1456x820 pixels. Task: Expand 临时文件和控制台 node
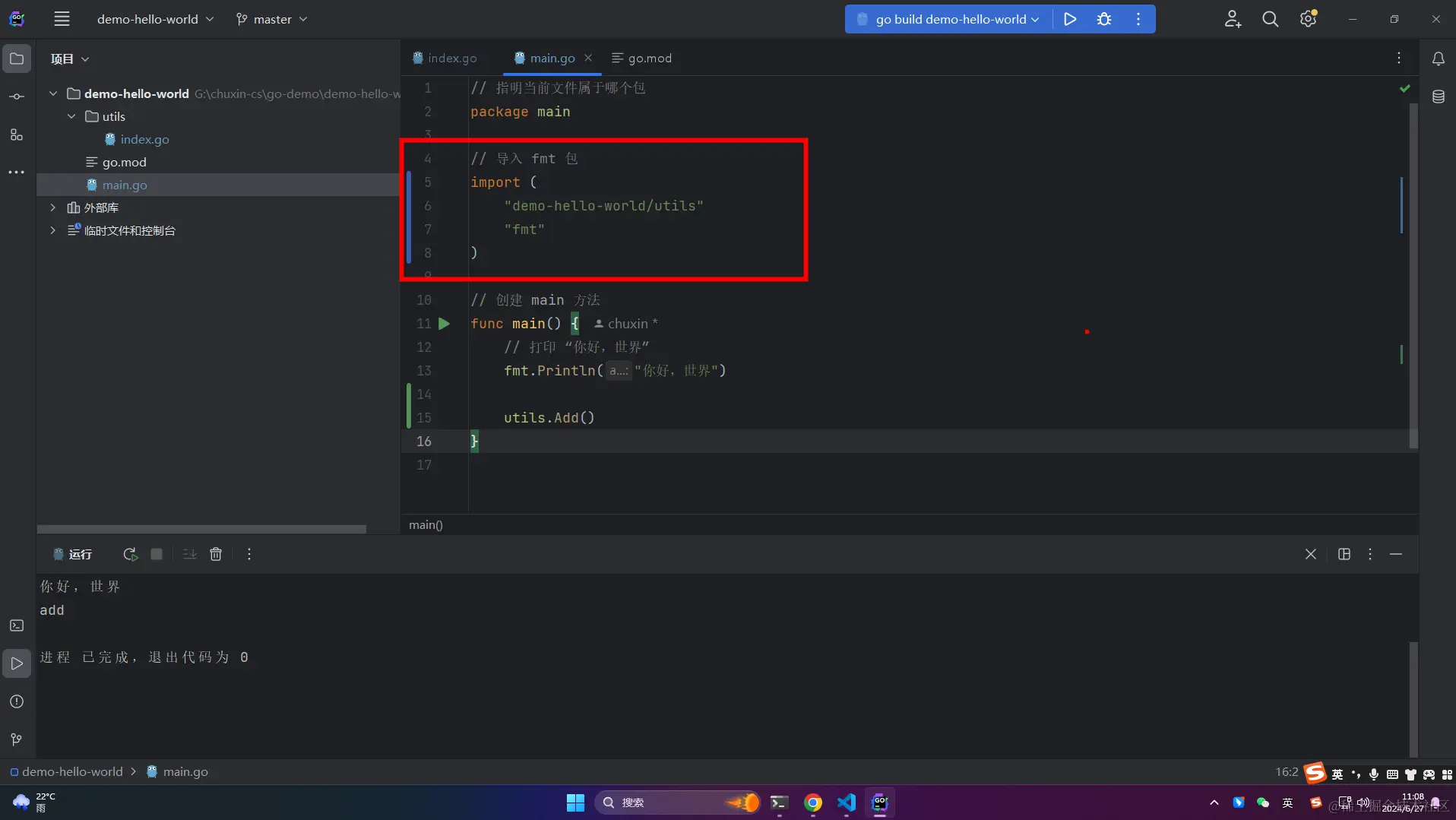click(x=53, y=230)
